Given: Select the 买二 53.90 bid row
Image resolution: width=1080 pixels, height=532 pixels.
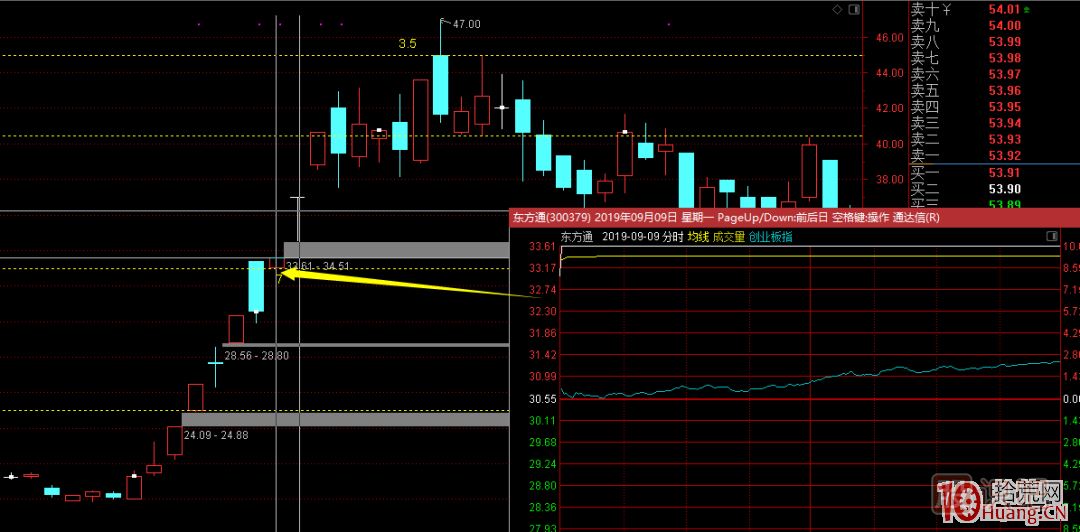Looking at the screenshot, I should click(x=990, y=188).
